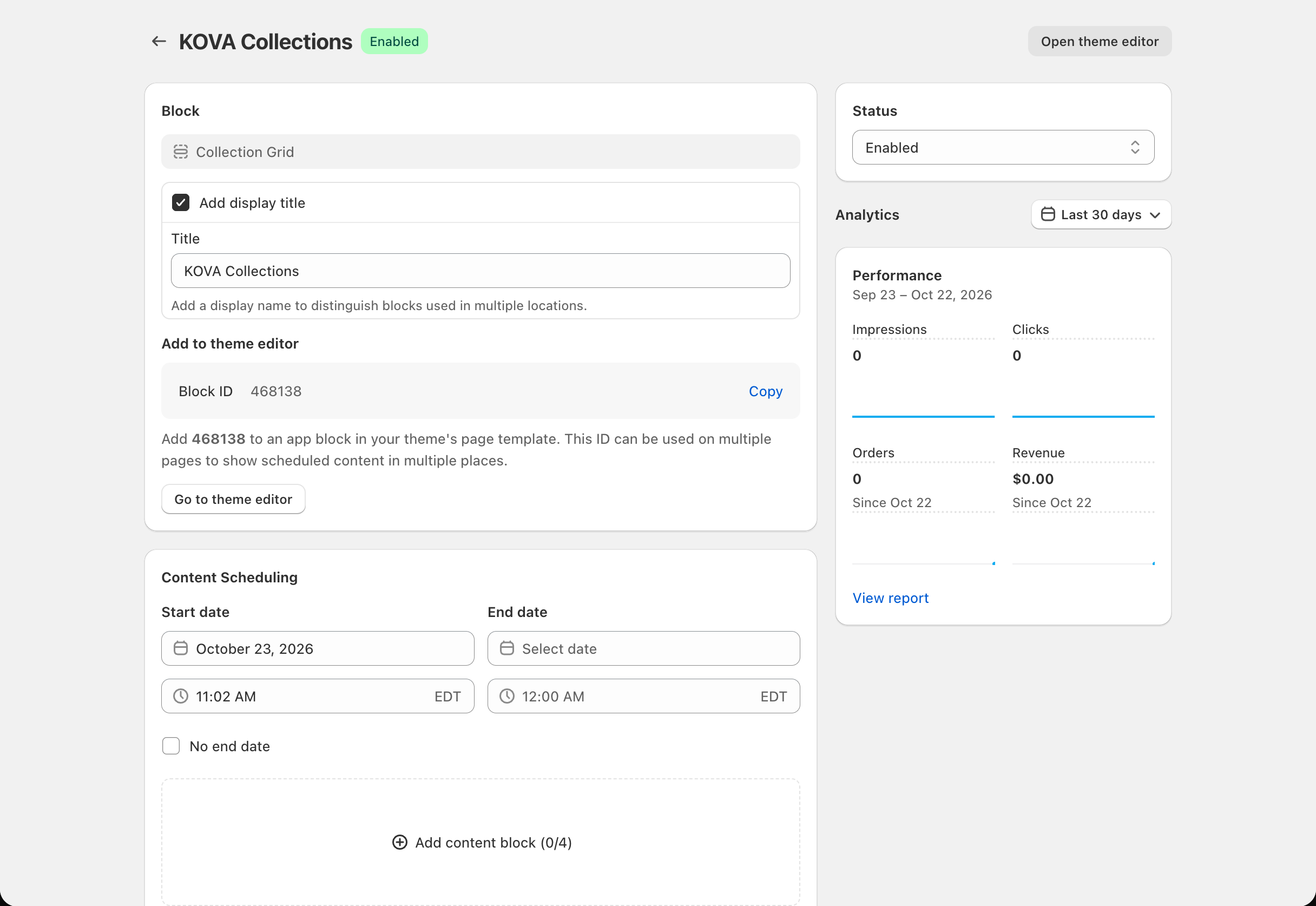Click EDT label in start time field
This screenshot has height=906, width=1316.
coord(447,696)
